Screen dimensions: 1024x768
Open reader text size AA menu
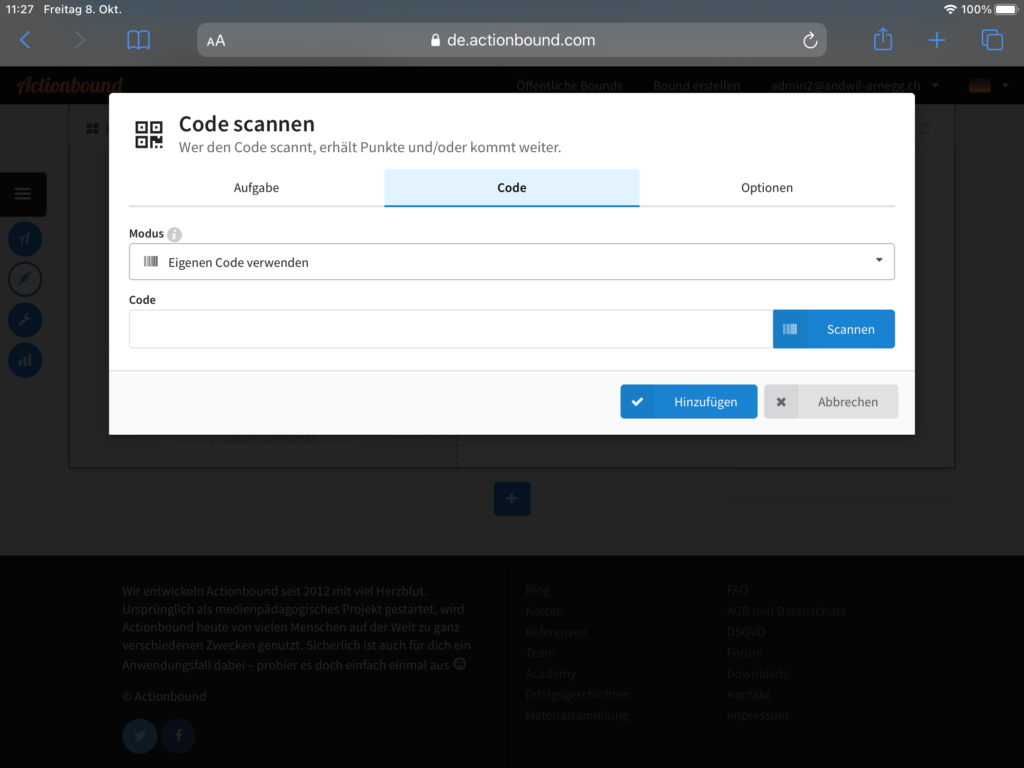tap(216, 41)
